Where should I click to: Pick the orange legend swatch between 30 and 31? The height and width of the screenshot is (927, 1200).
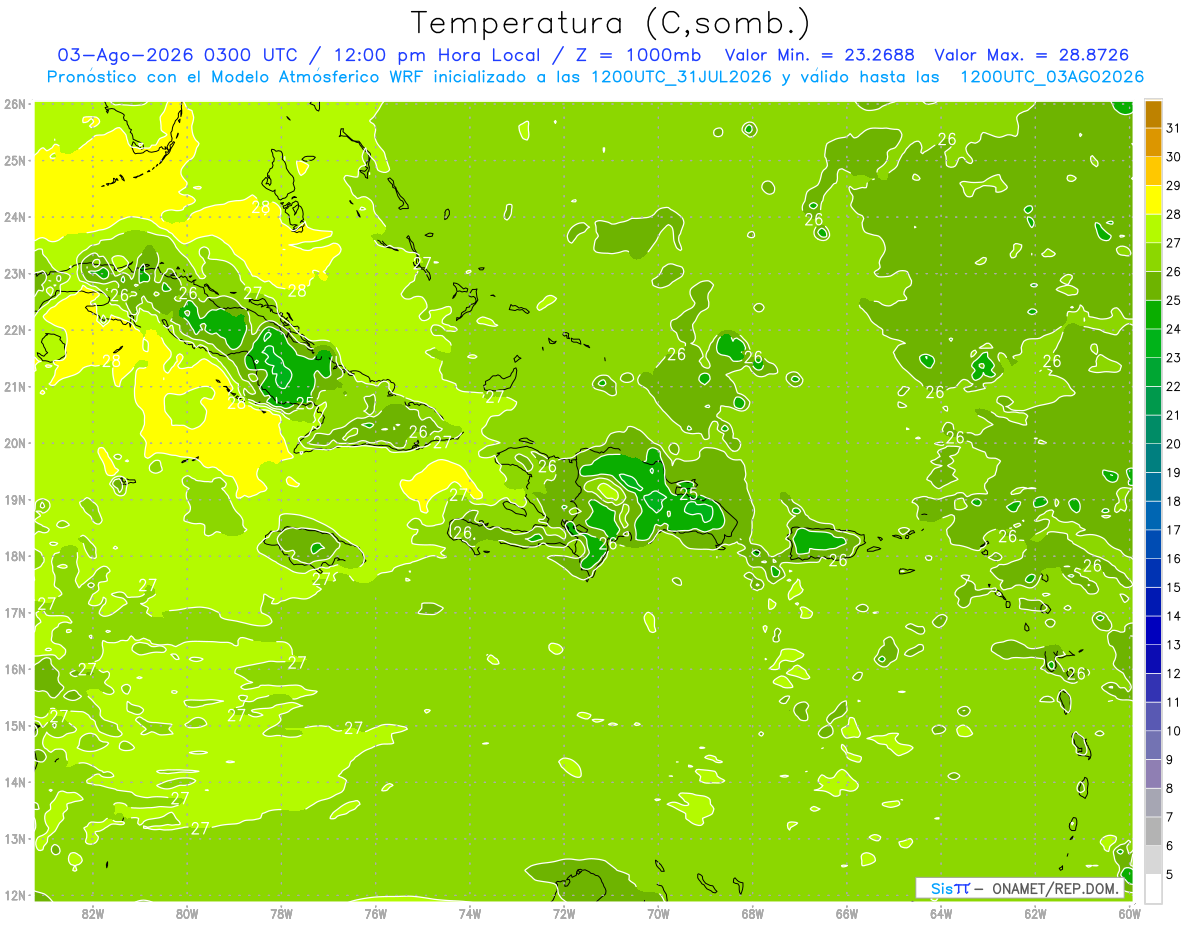(1153, 143)
